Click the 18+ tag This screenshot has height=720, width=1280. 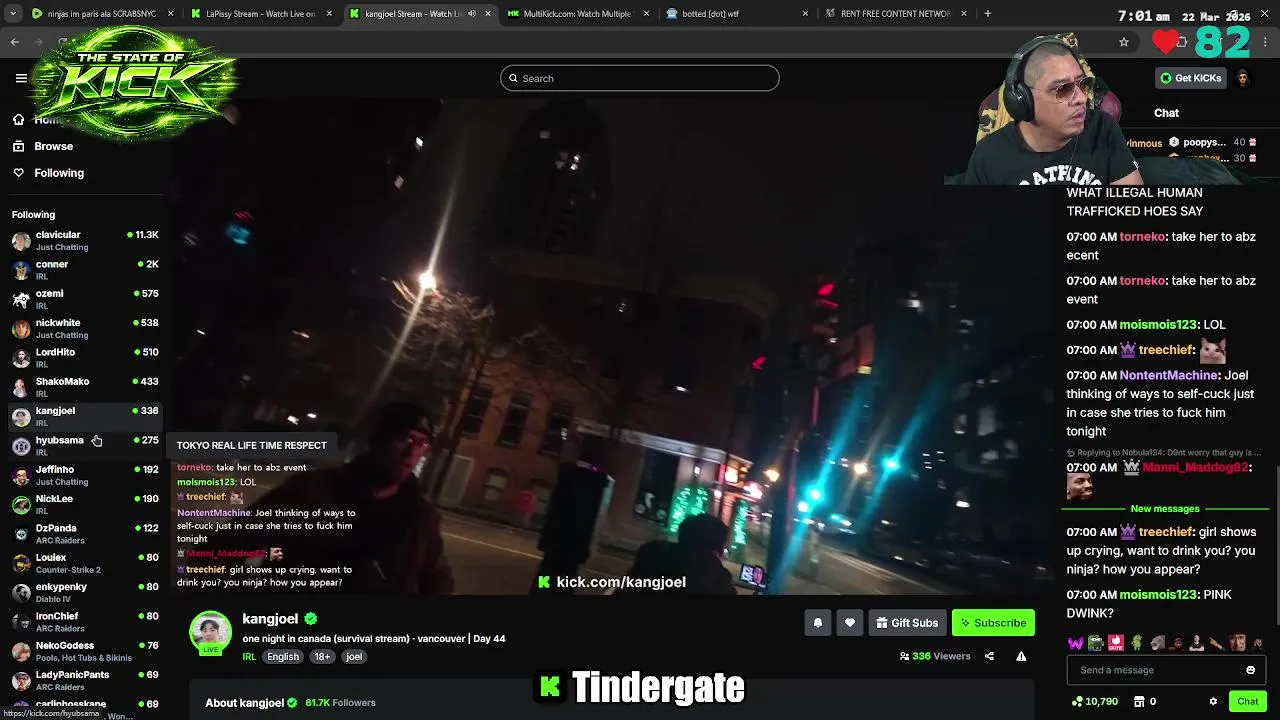pyautogui.click(x=322, y=657)
